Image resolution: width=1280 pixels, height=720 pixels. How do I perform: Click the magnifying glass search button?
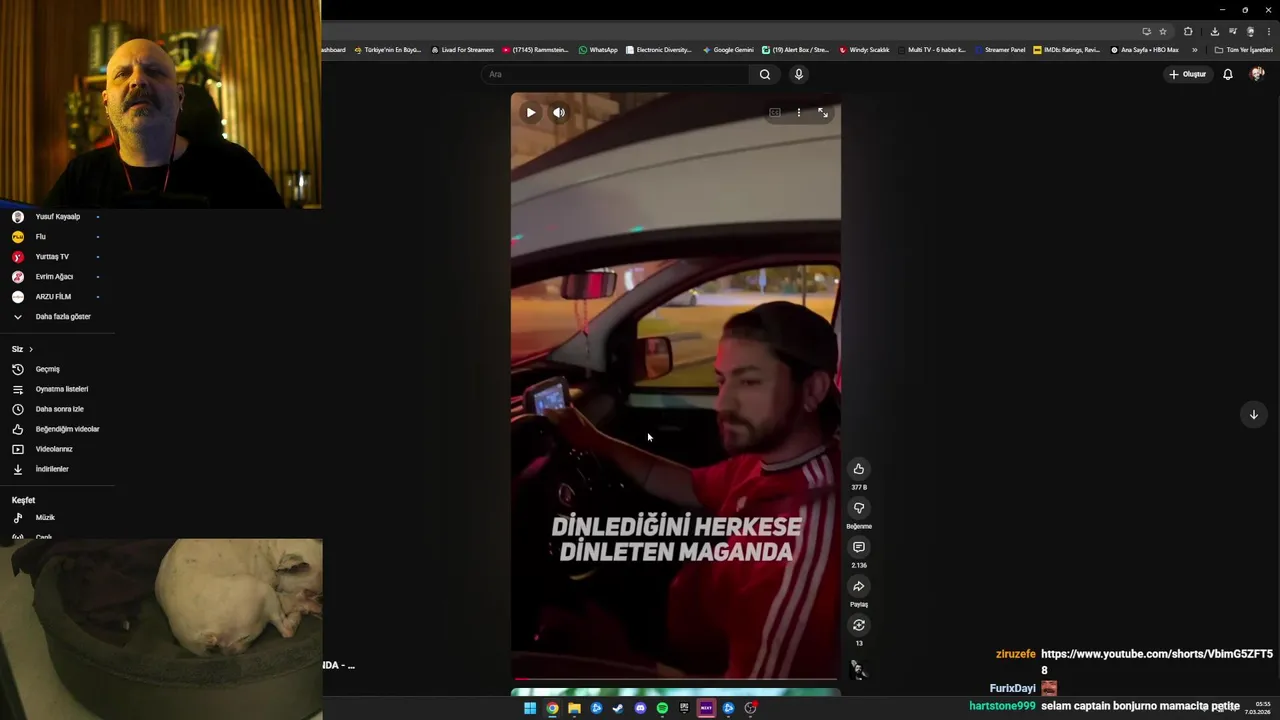[x=765, y=74]
